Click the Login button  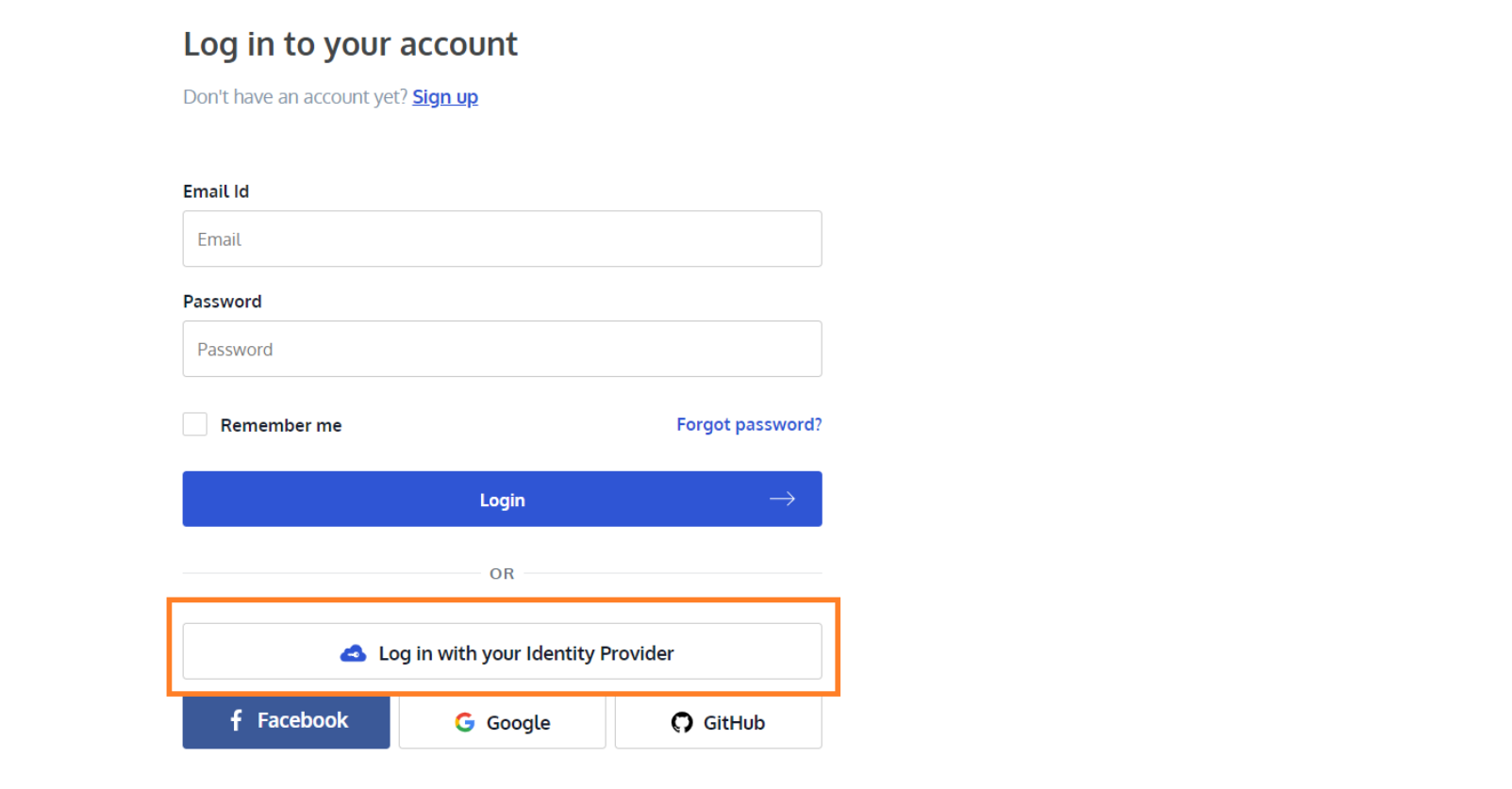pos(502,499)
